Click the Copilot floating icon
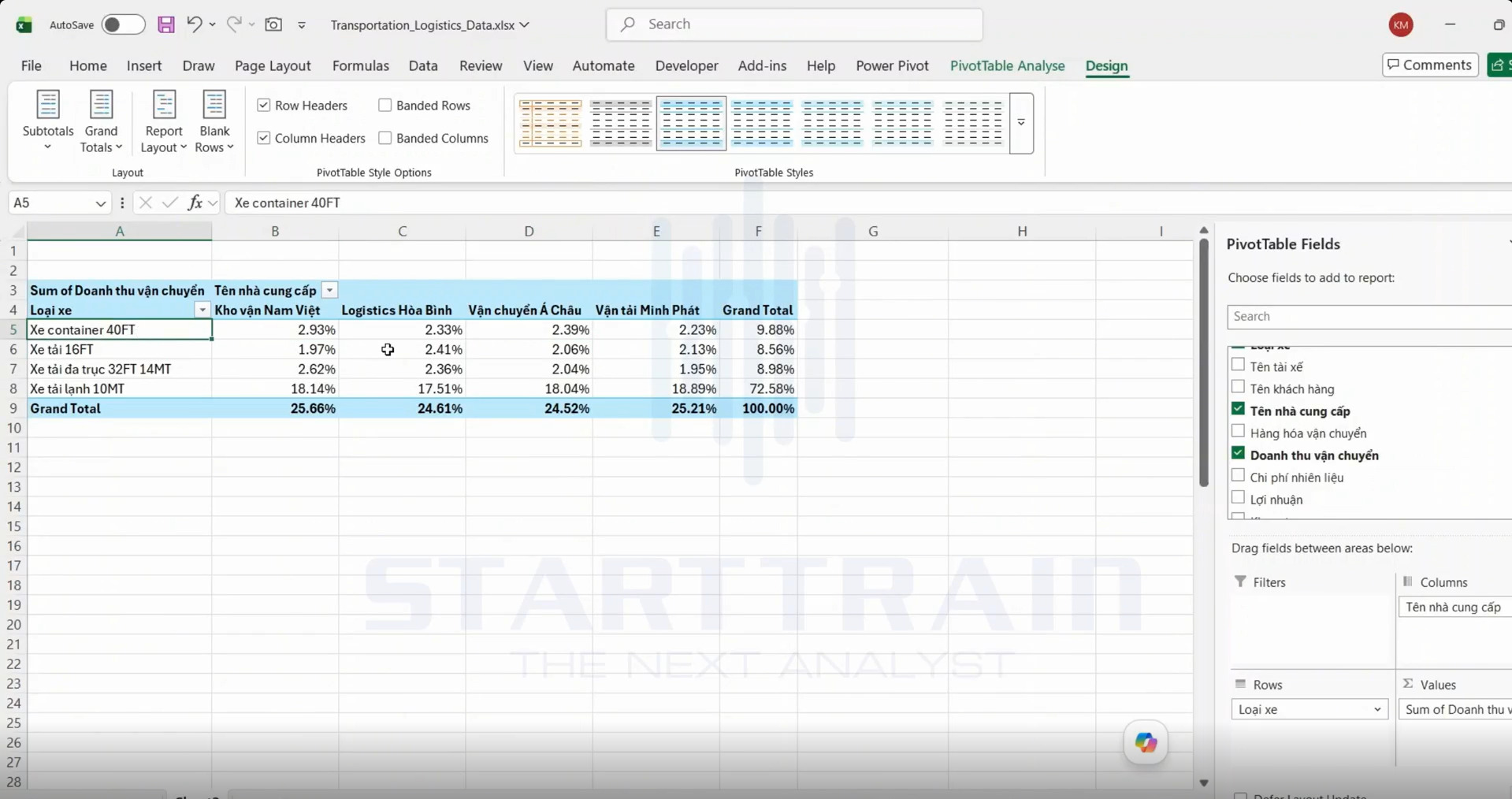The height and width of the screenshot is (799, 1512). point(1146,742)
